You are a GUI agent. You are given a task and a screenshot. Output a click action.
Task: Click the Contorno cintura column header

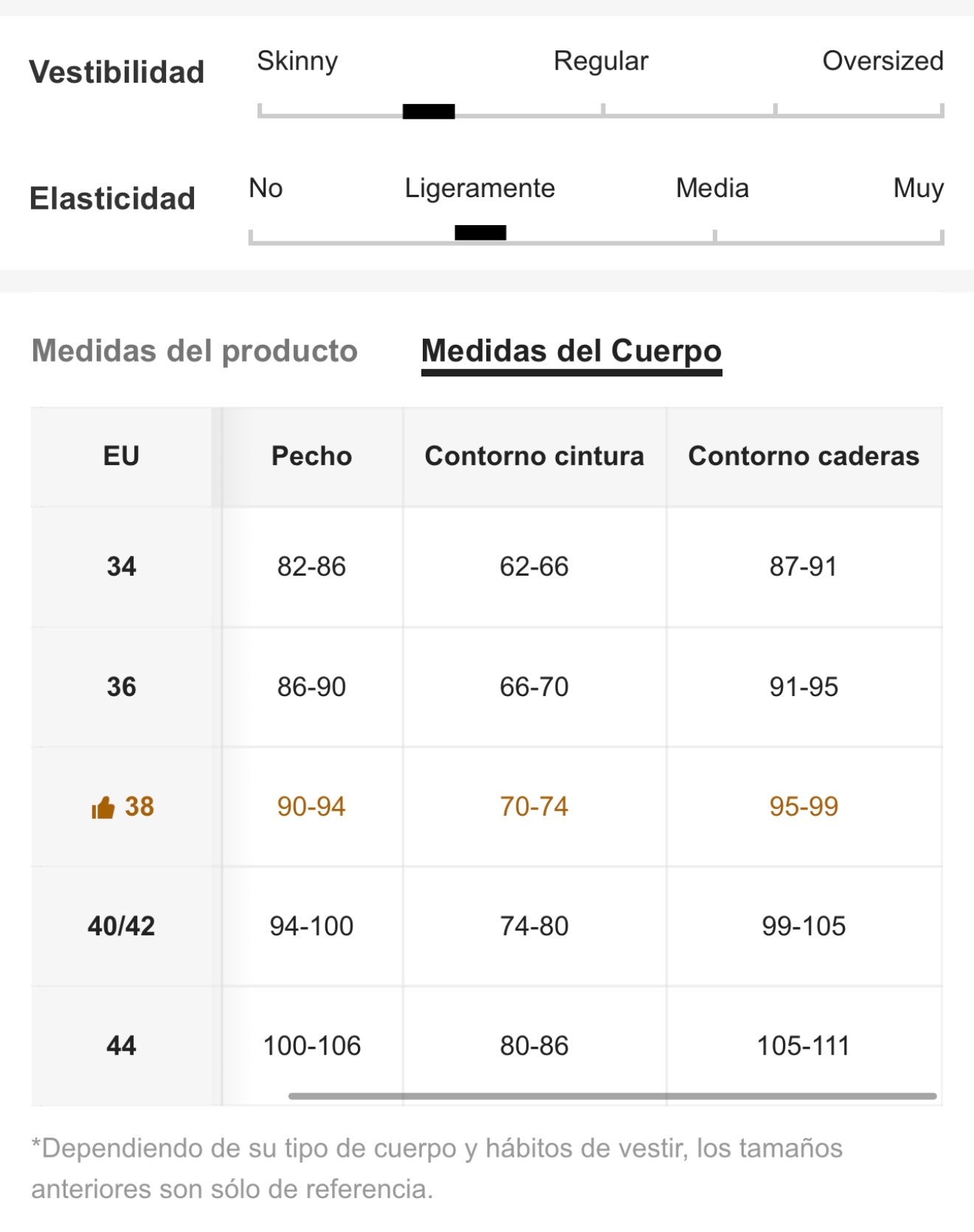[534, 456]
